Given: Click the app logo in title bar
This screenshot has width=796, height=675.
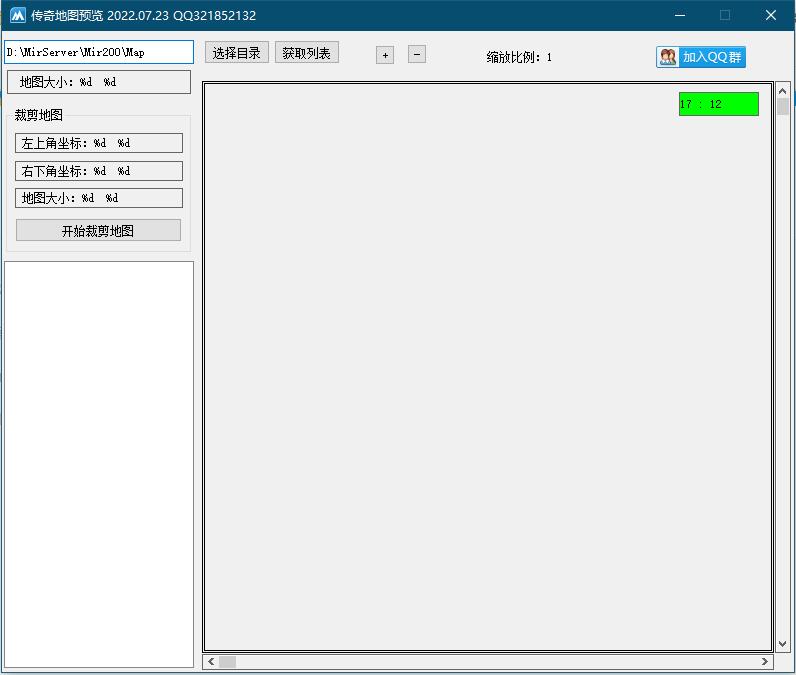Looking at the screenshot, I should [x=17, y=15].
